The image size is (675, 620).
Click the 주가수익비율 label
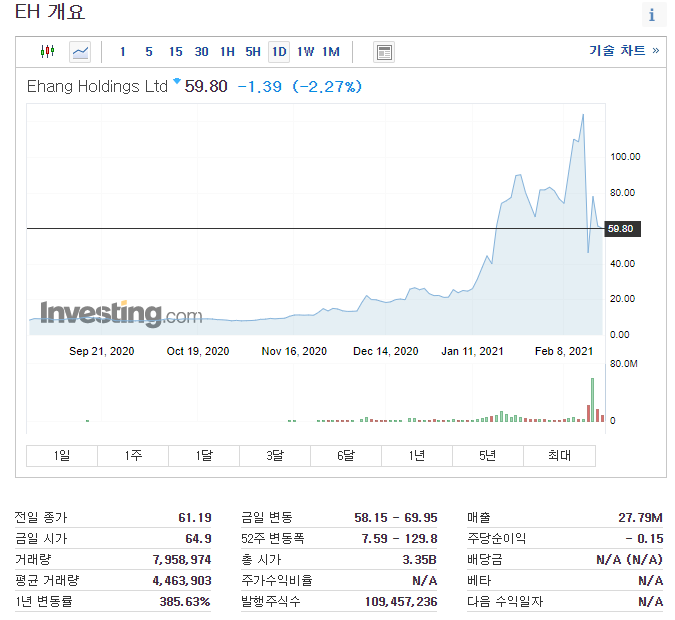(276, 581)
